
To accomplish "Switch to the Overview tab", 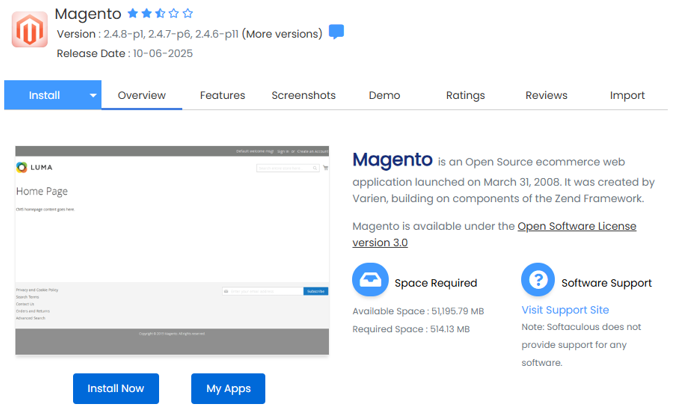I will click(x=141, y=96).
